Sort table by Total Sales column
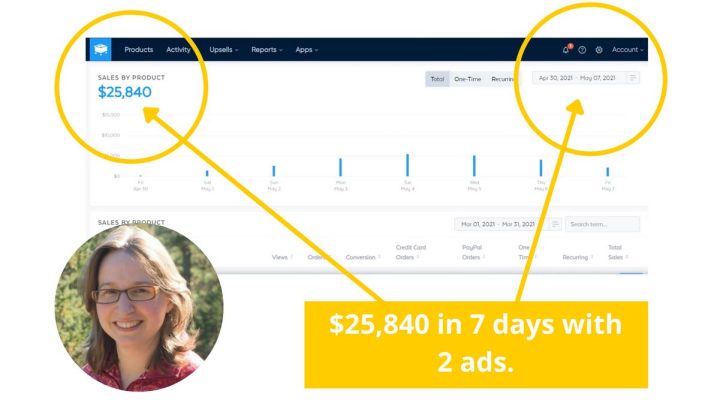Viewport: 723px width, 400px height. (617, 252)
